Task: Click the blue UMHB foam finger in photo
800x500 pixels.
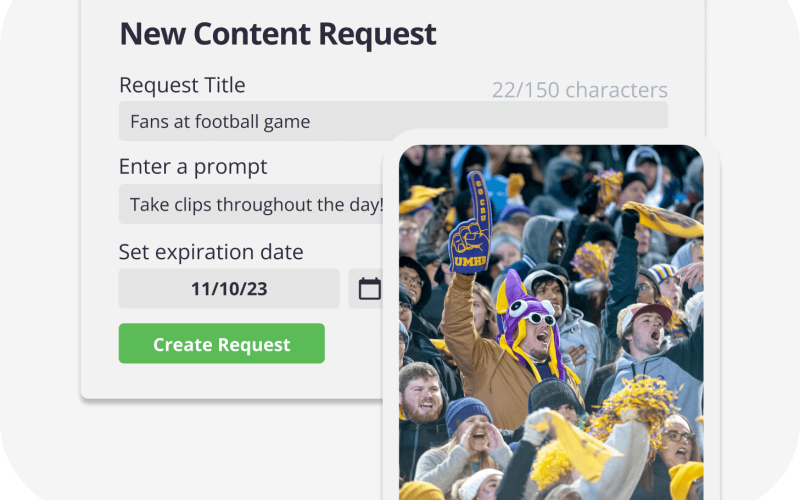Action: coord(470,222)
